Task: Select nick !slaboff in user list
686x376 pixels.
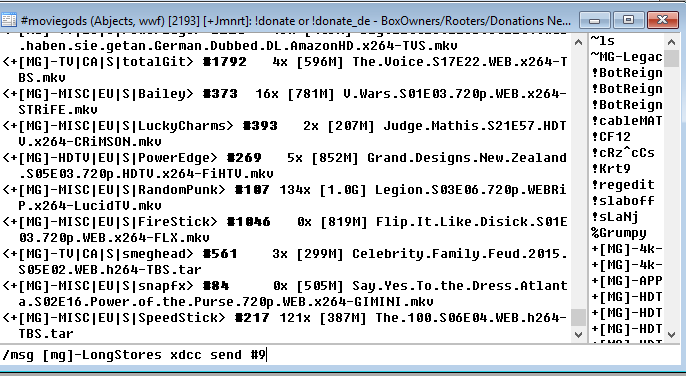Action: pos(623,200)
